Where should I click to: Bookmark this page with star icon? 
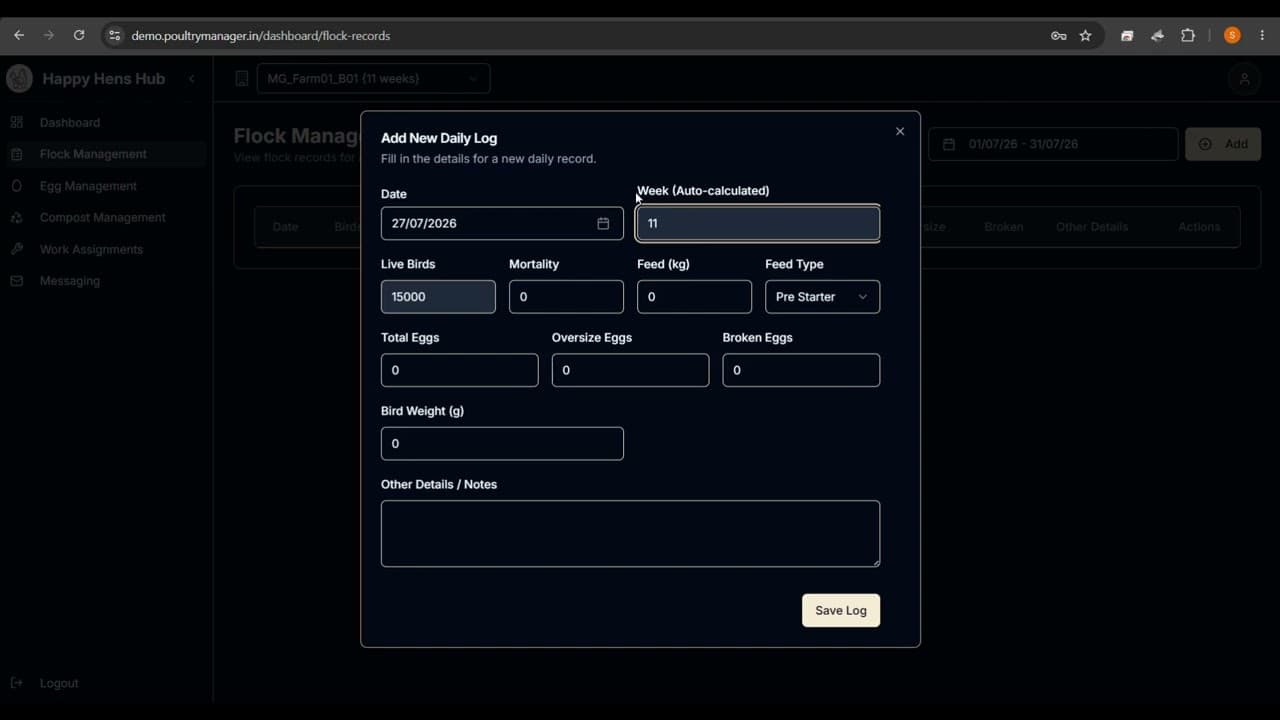1086,35
